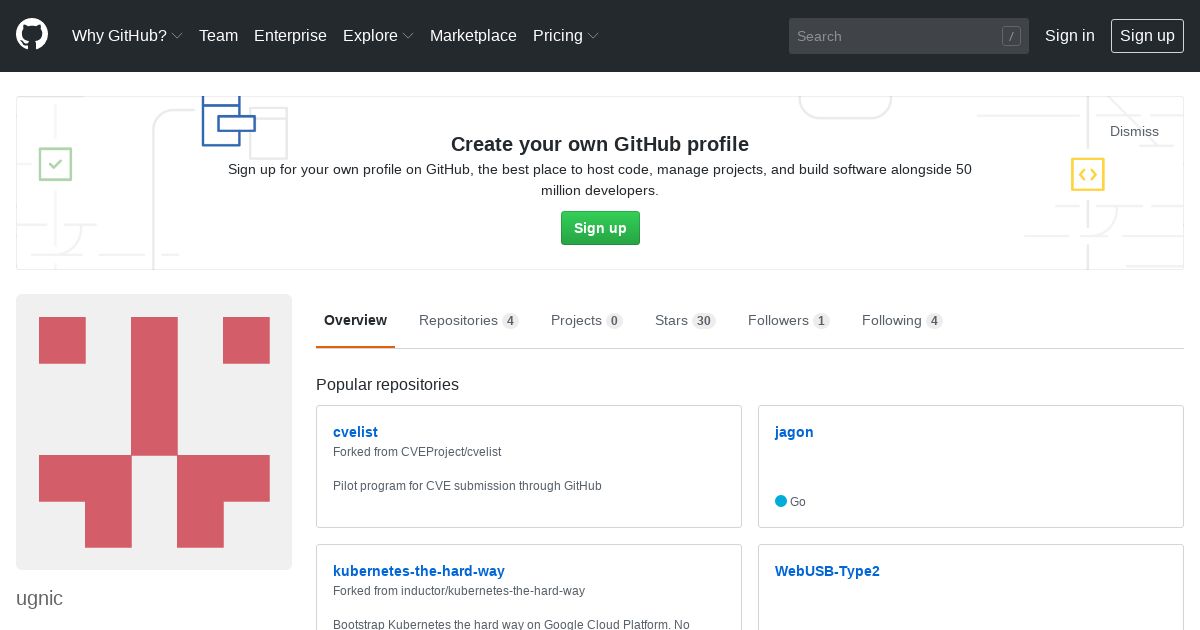This screenshot has height=630, width=1200.
Task: Click Sign in link
Action: [1069, 35]
